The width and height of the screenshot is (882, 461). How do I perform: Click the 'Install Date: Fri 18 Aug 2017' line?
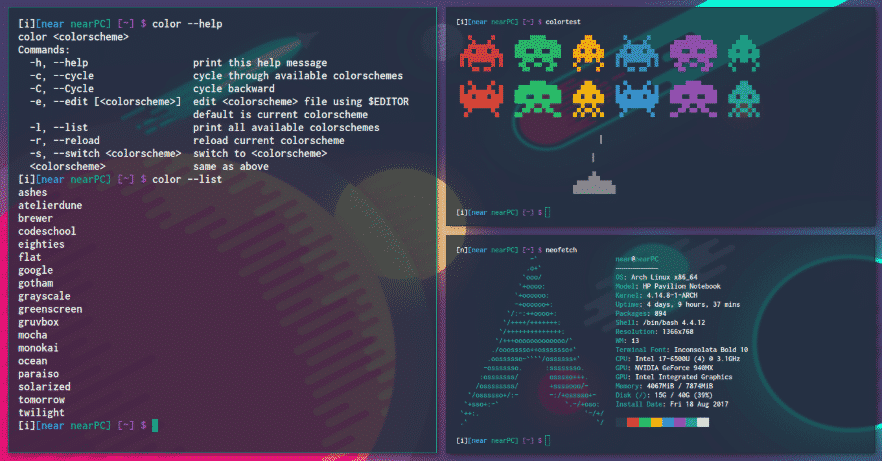click(672, 404)
